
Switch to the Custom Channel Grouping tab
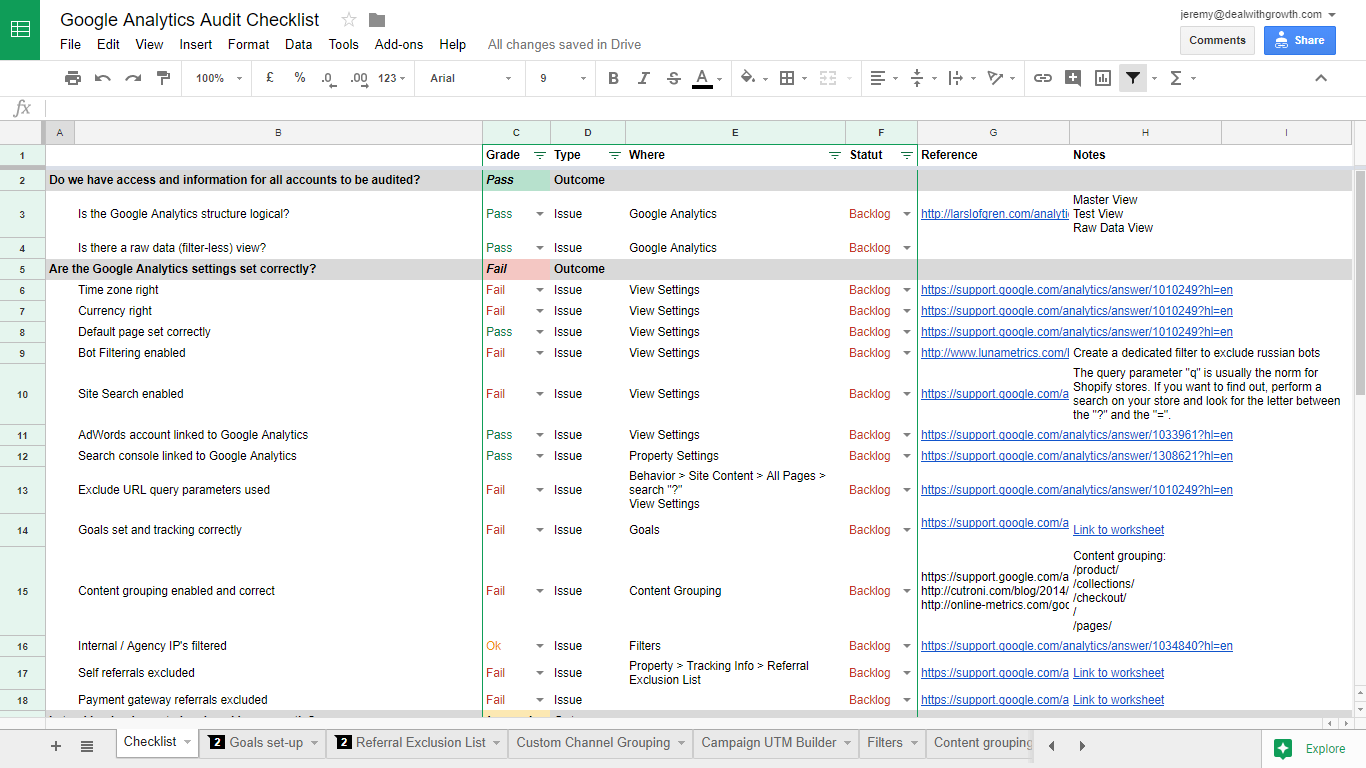coord(601,743)
